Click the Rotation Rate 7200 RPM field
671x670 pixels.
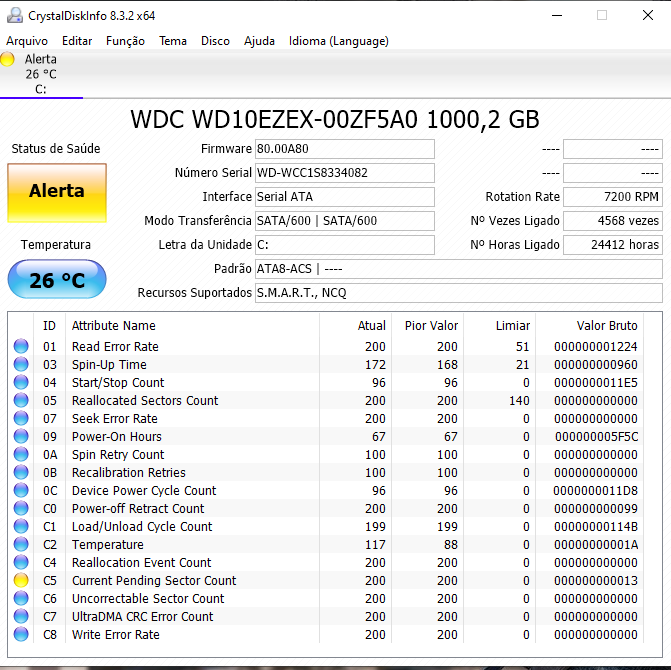pyautogui.click(x=613, y=197)
